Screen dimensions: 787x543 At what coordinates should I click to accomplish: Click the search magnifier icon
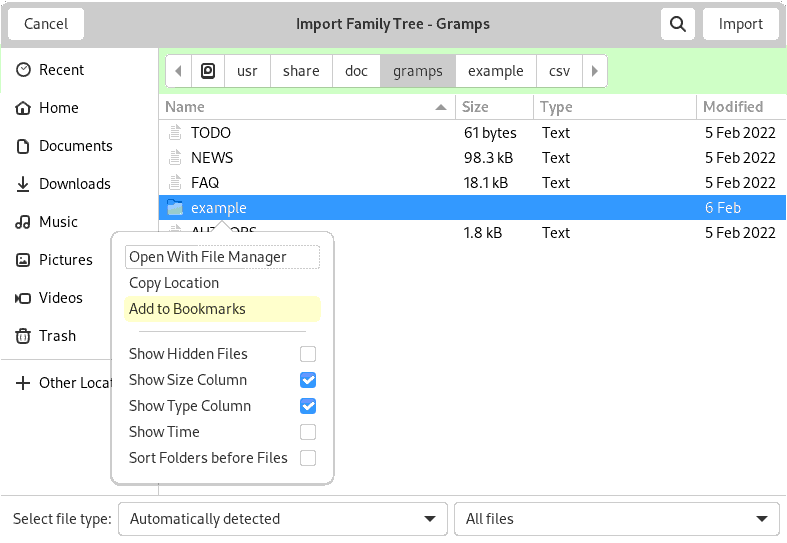pyautogui.click(x=678, y=24)
